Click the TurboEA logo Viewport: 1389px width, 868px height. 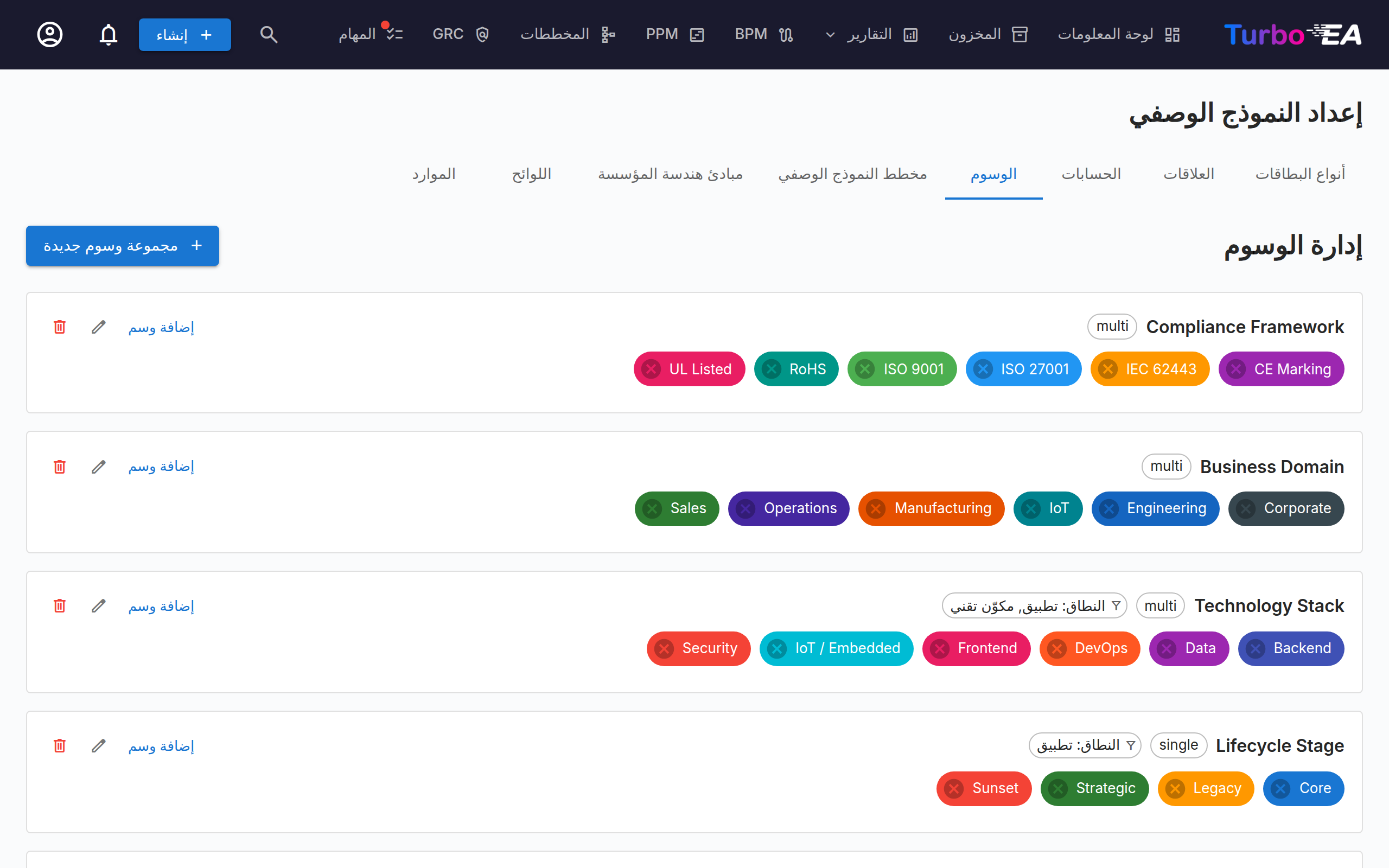[x=1292, y=34]
